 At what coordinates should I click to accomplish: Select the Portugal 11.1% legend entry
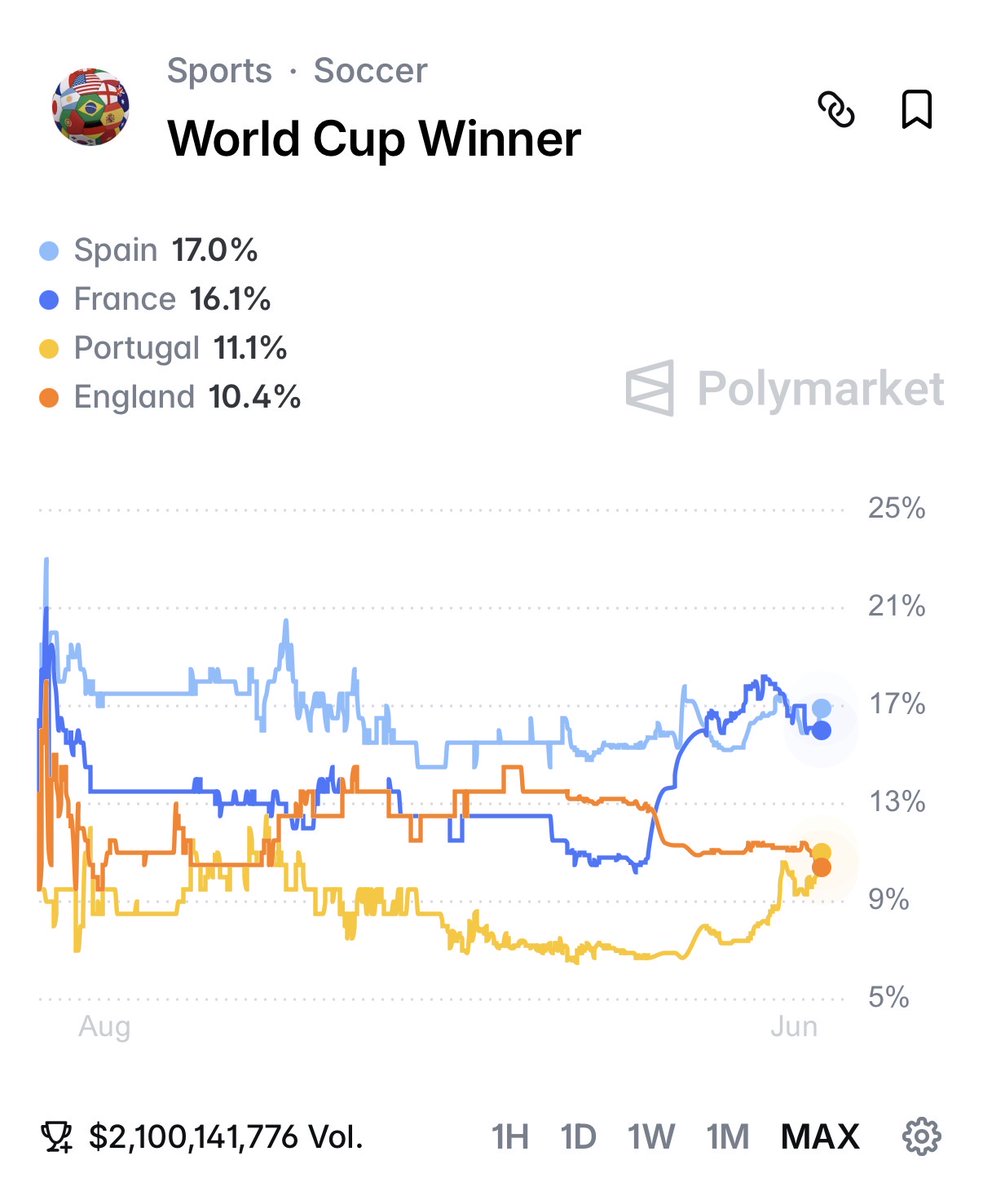[165, 348]
